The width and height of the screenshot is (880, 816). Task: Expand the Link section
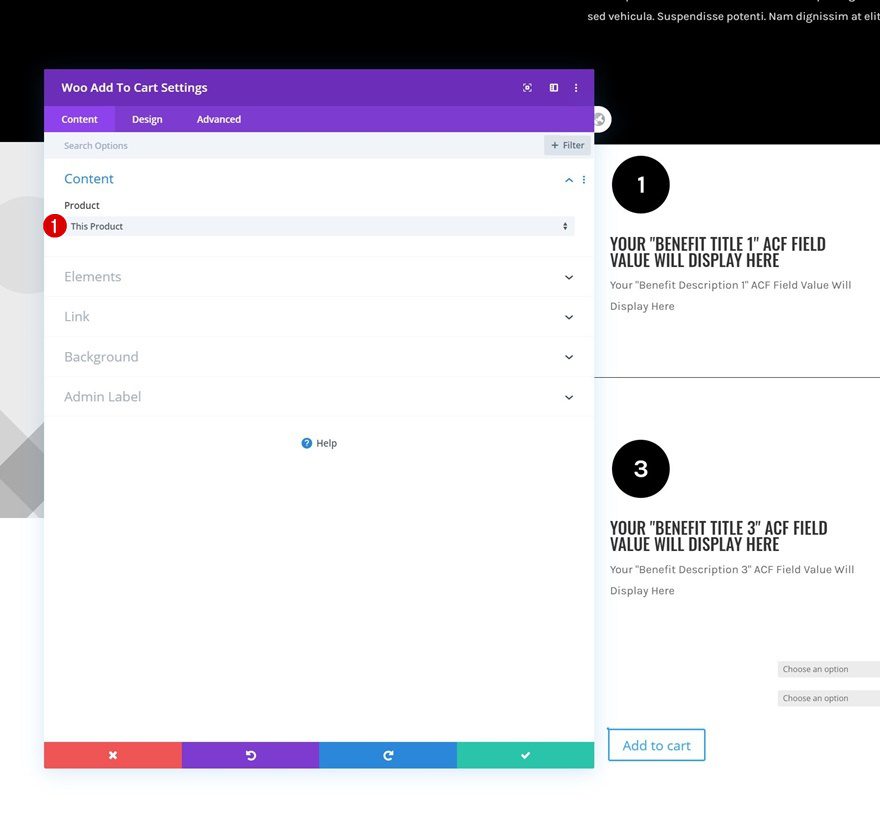[x=319, y=317]
